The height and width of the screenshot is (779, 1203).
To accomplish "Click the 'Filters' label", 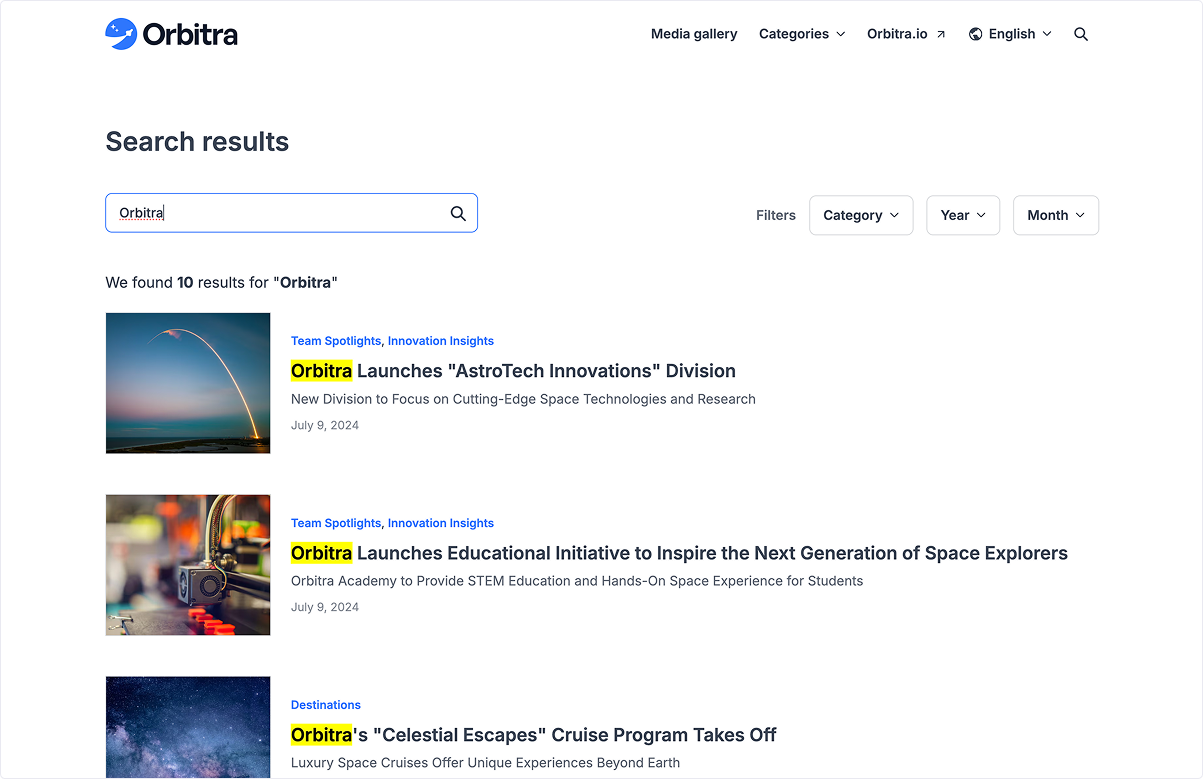I will tap(776, 215).
